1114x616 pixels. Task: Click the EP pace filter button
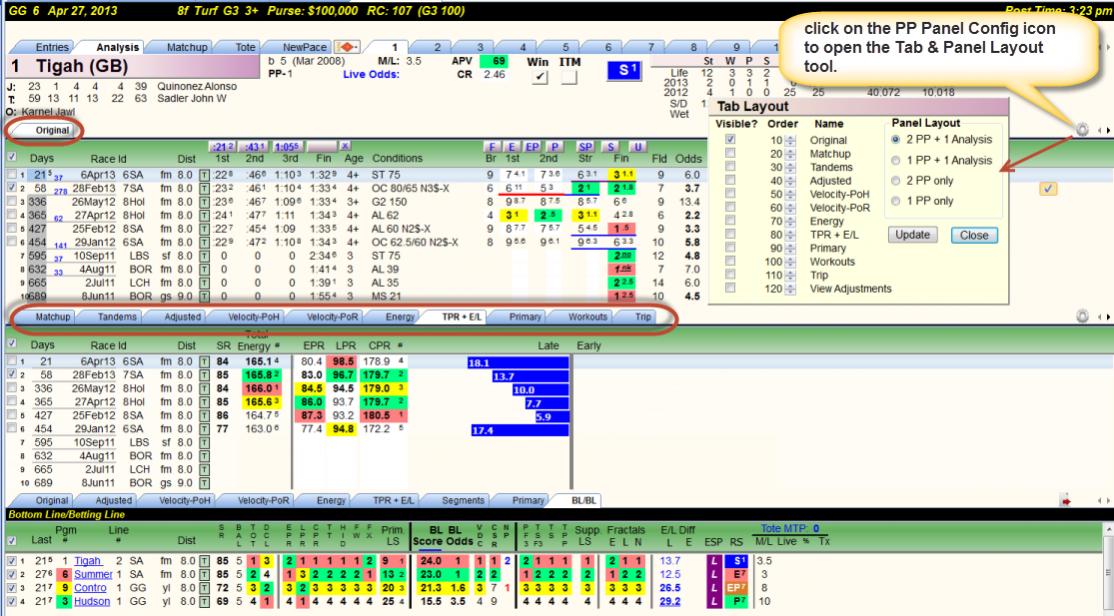[532, 147]
